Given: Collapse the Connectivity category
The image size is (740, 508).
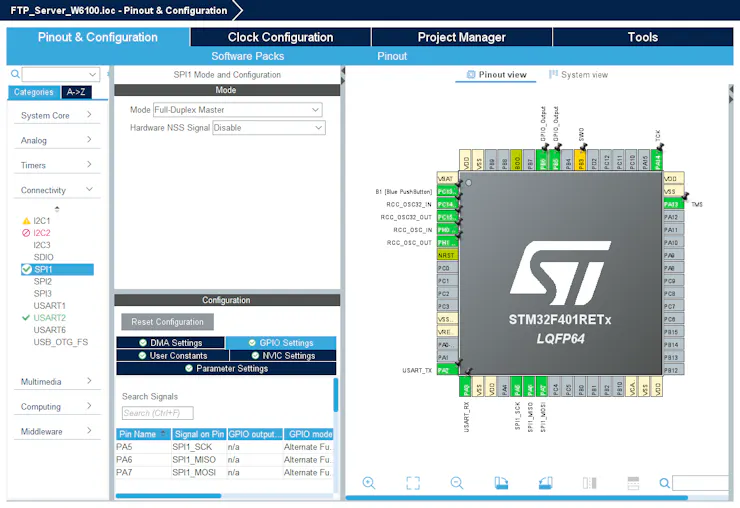Looking at the screenshot, I should tap(57, 190).
